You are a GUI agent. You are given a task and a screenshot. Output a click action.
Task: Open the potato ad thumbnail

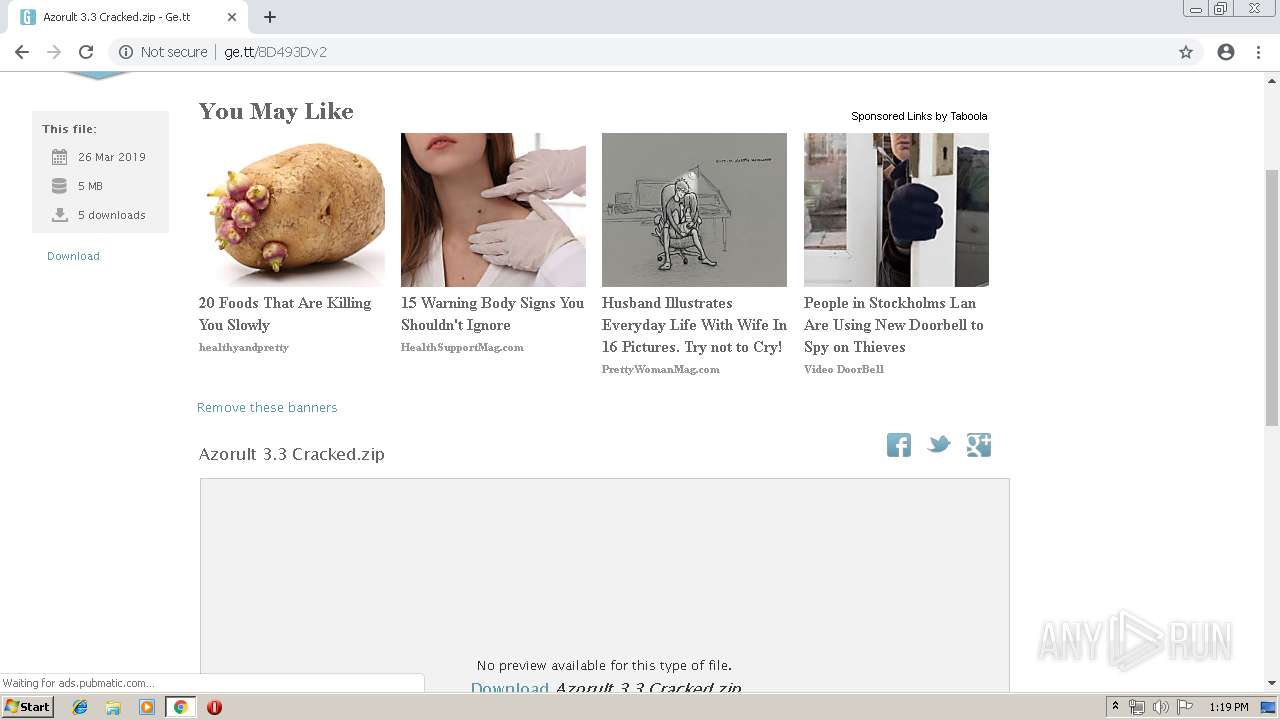pos(292,210)
